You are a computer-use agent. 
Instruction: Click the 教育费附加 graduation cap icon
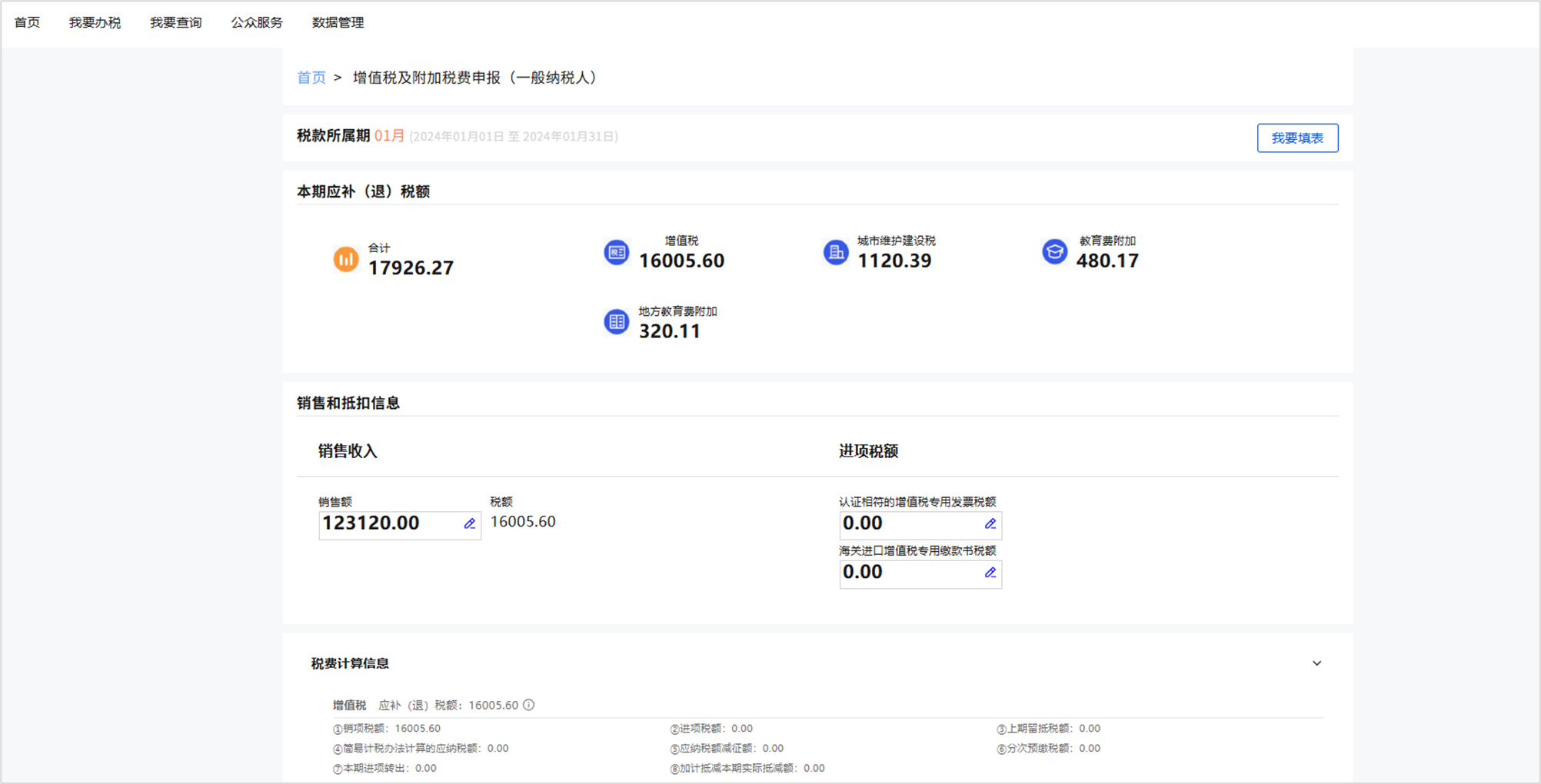tap(1054, 251)
